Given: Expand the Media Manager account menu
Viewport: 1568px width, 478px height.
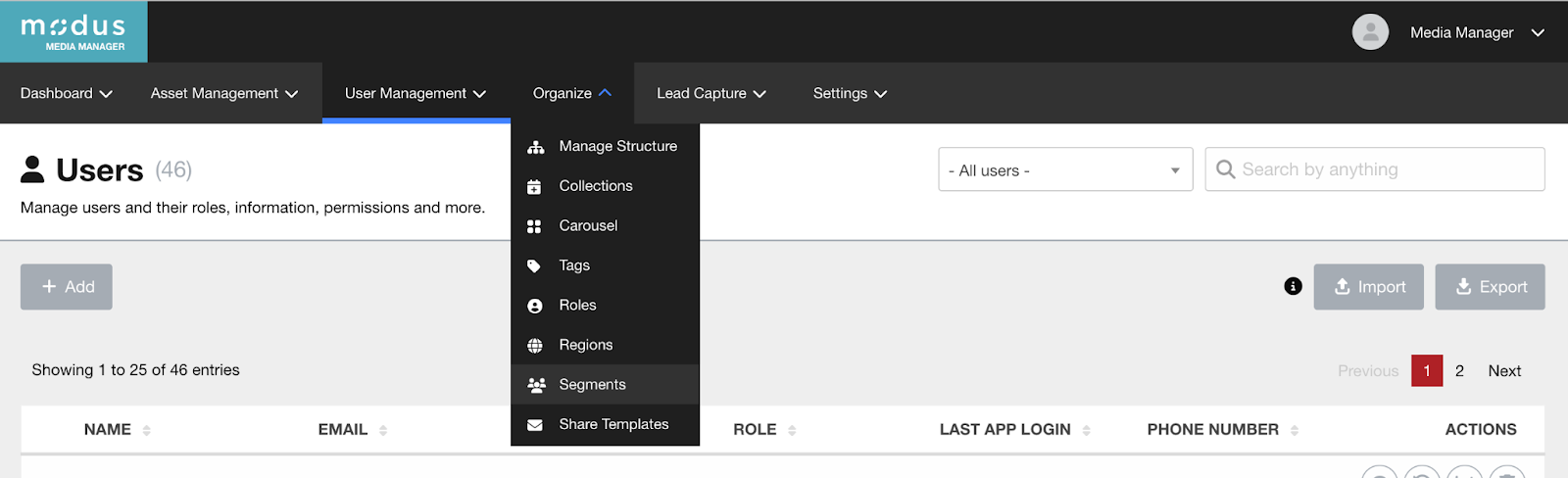Looking at the screenshot, I should pyautogui.click(x=1476, y=32).
